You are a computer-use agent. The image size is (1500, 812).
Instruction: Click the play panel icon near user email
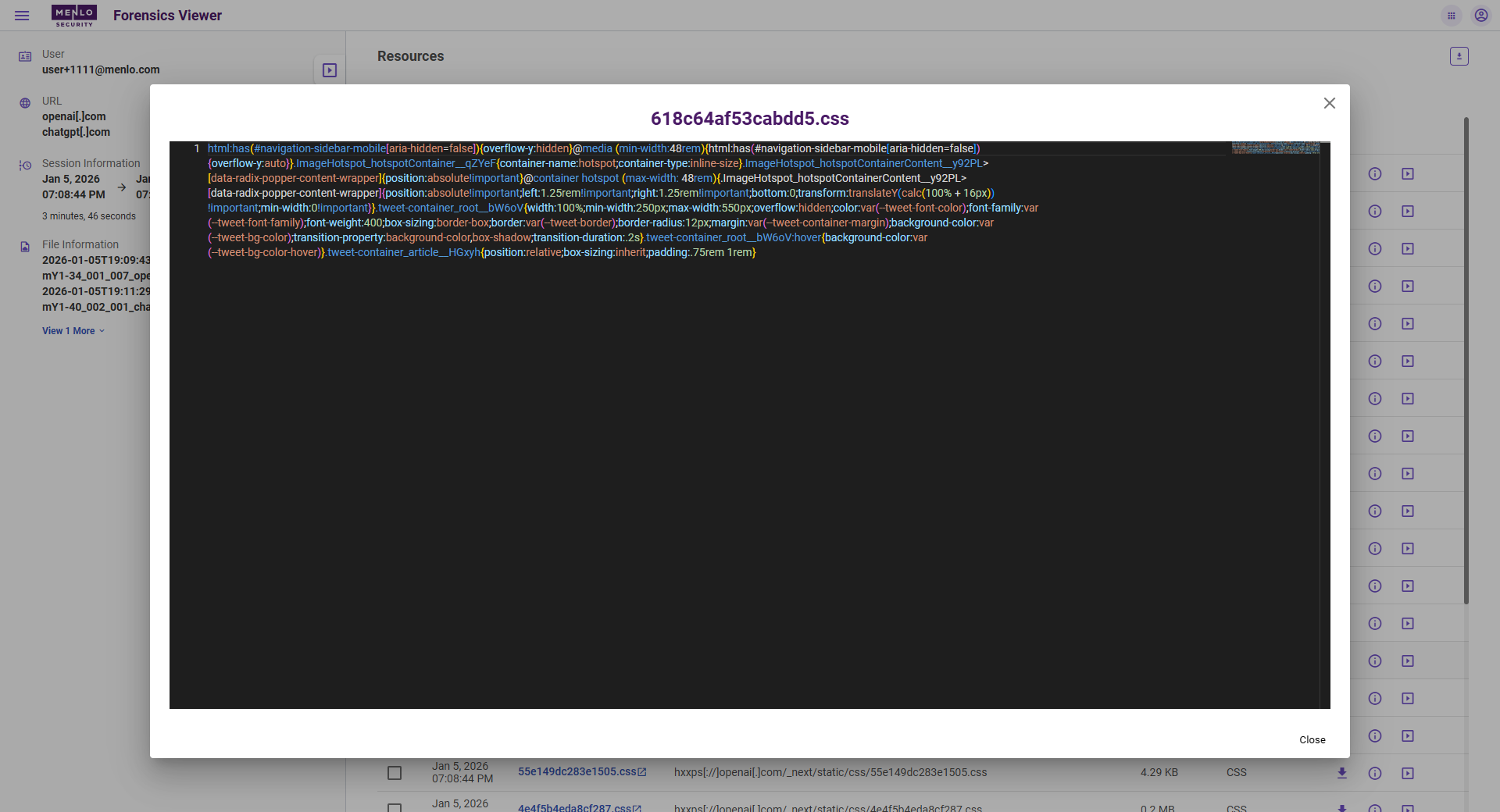(x=330, y=70)
